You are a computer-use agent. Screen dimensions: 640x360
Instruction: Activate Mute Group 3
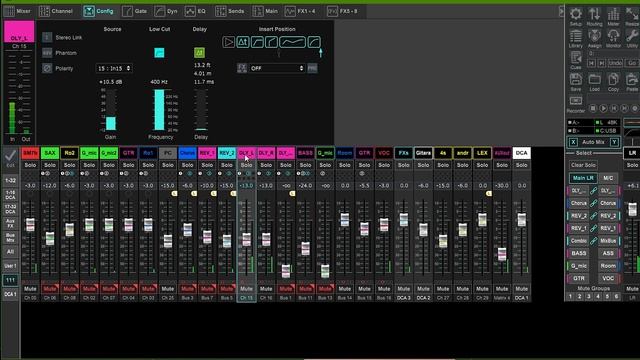click(x=589, y=297)
